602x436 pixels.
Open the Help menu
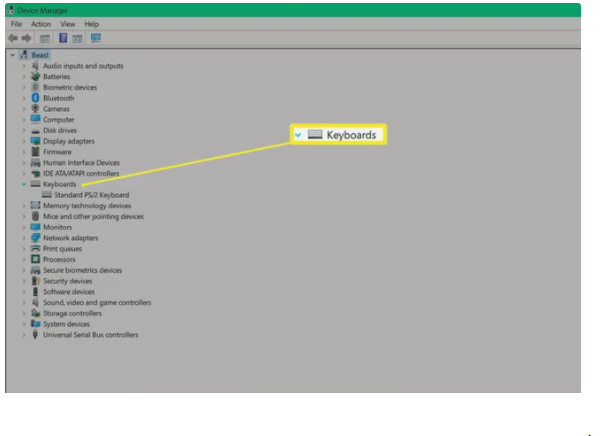[x=91, y=24]
